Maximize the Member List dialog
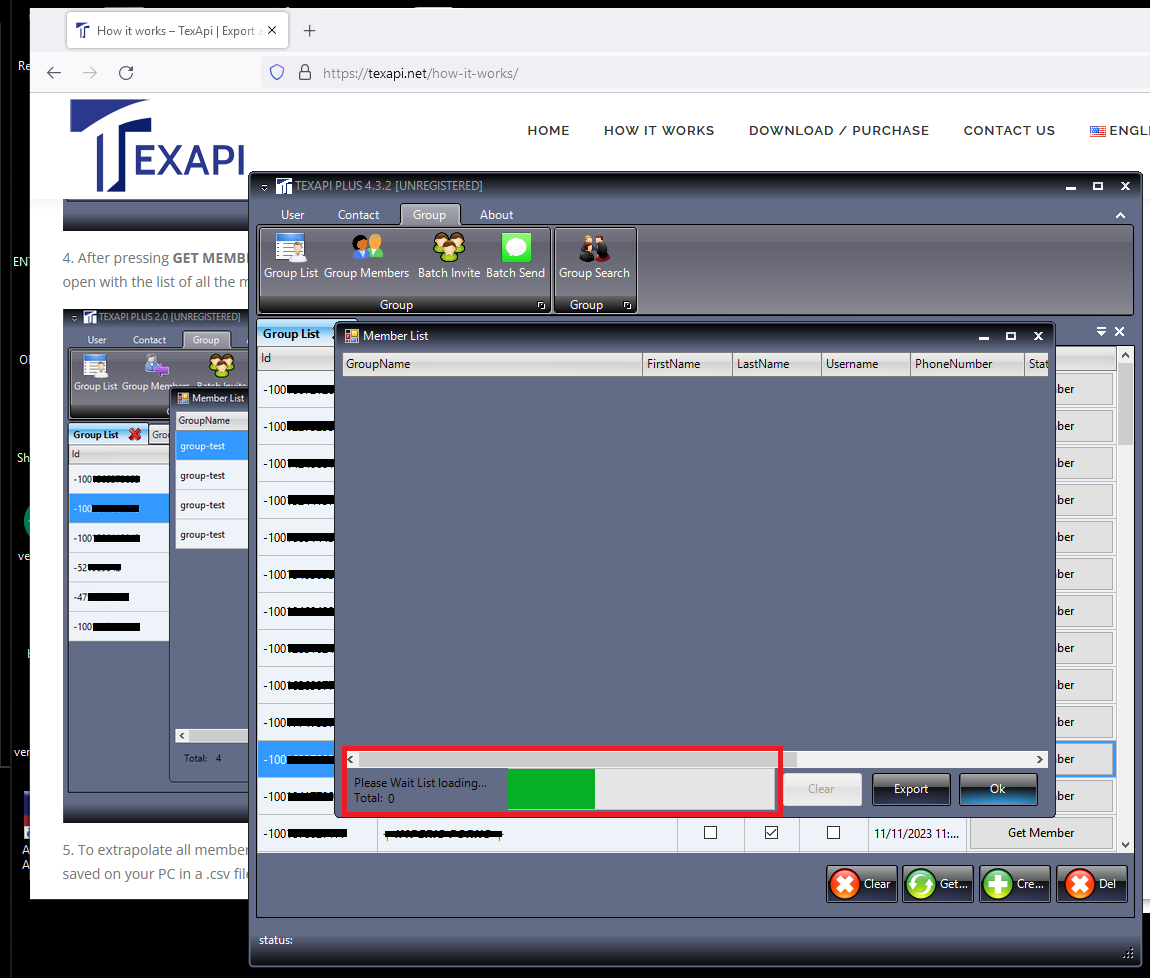 click(1011, 336)
